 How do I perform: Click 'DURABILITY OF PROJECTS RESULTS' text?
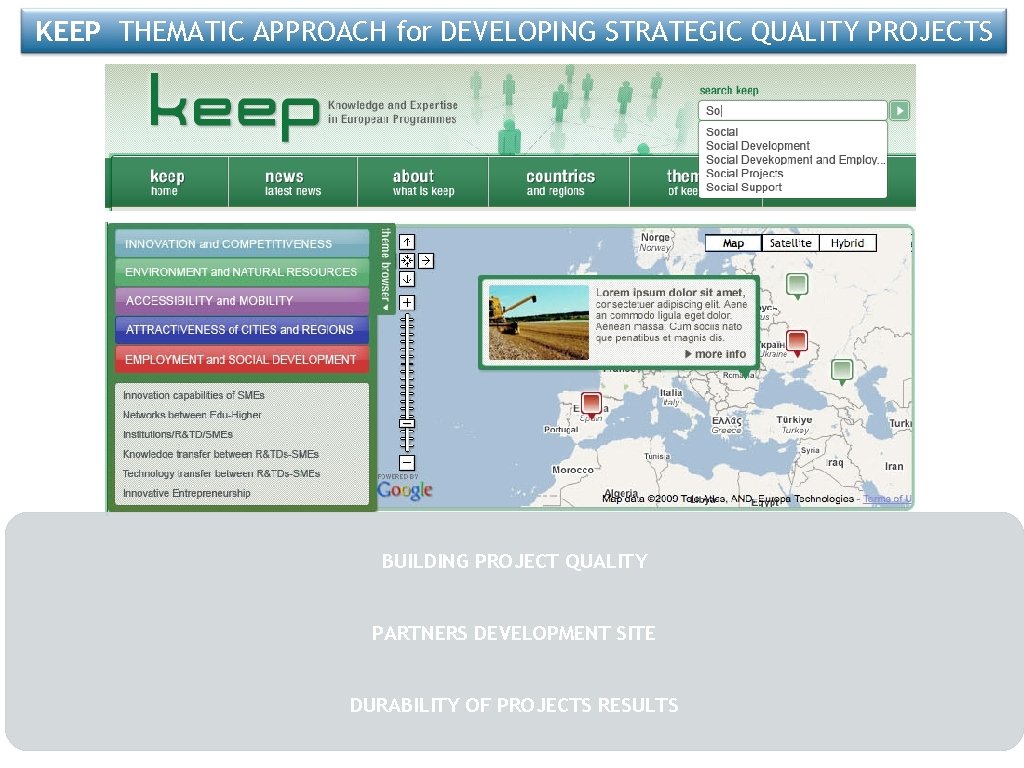pyautogui.click(x=514, y=705)
